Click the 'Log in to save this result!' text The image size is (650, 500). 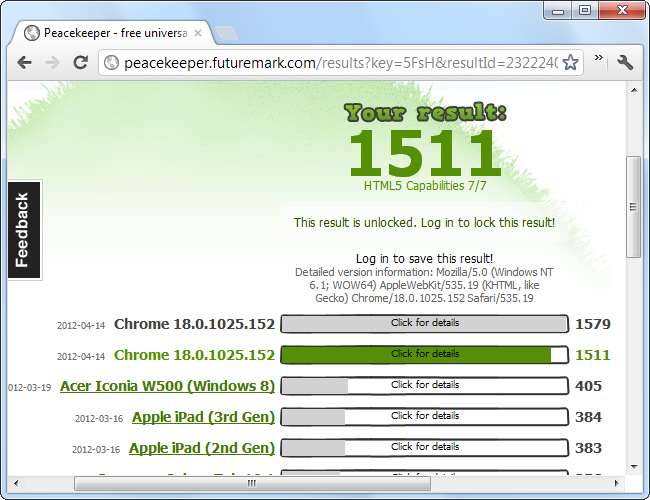pos(424,259)
